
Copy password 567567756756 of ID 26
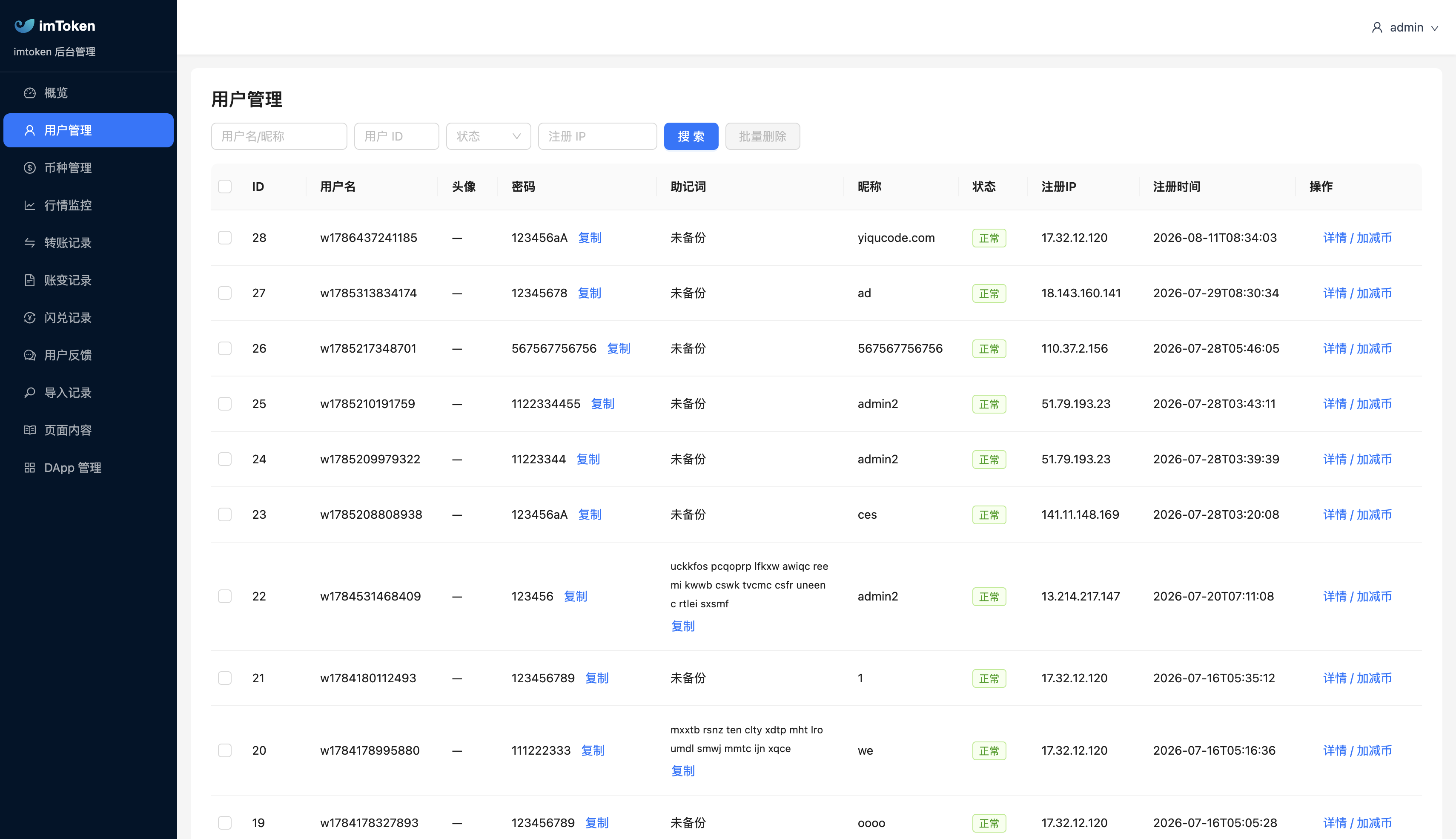(x=619, y=349)
